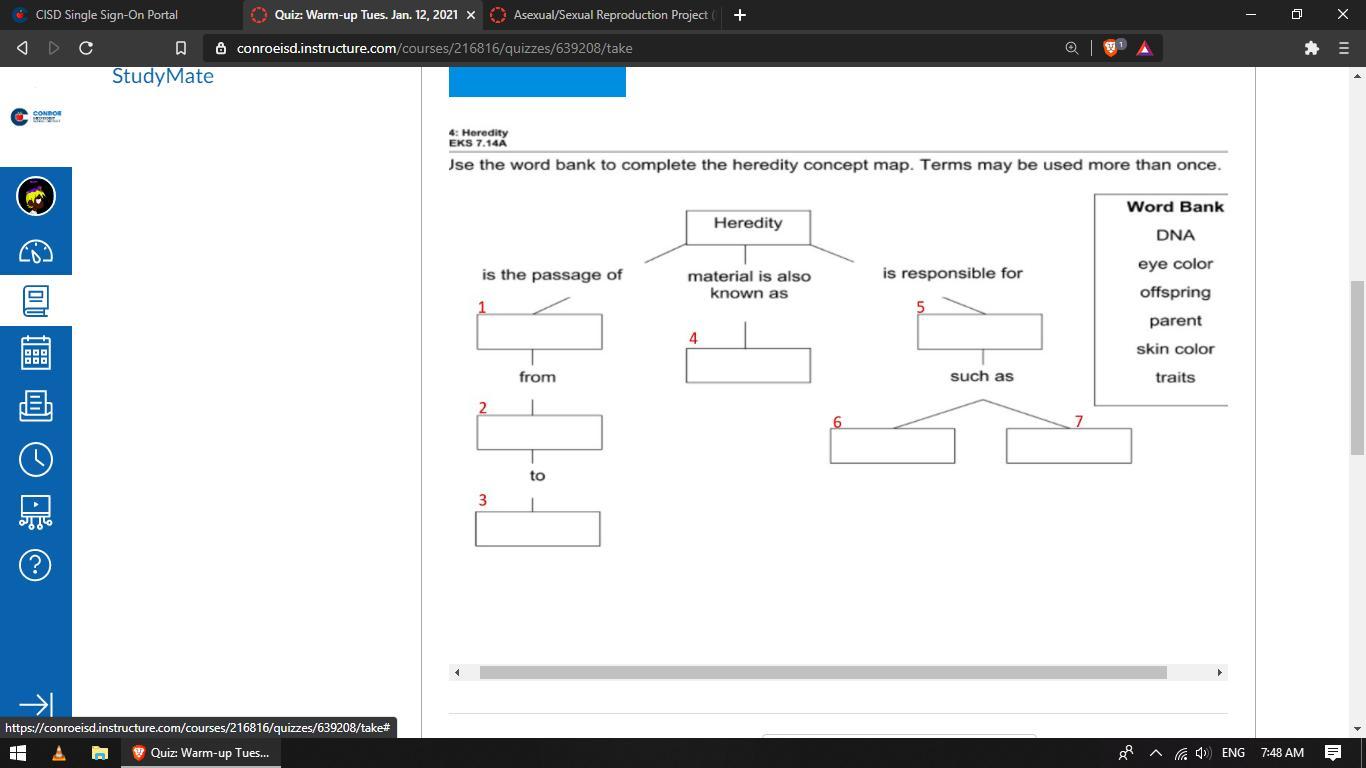Open the browser Extensions puzzle icon
This screenshot has width=1366, height=768.
point(1312,48)
